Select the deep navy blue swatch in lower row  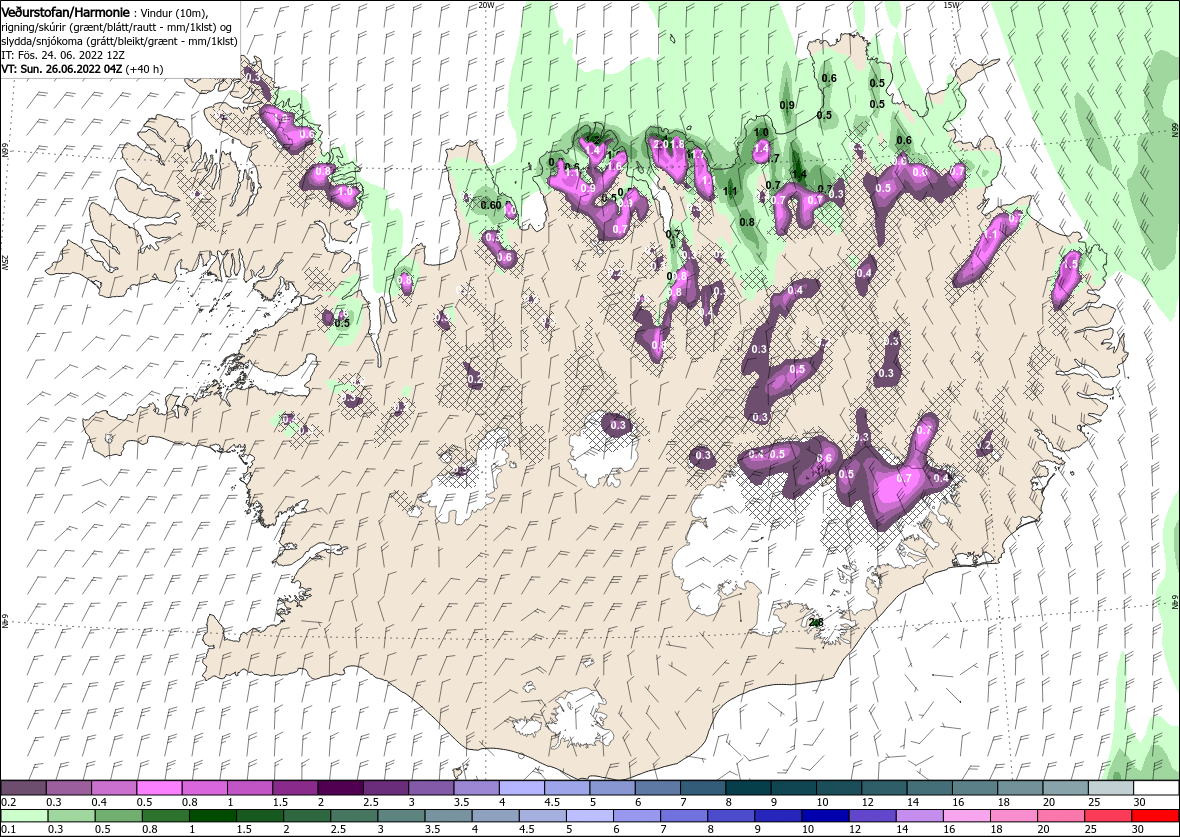coord(826,816)
